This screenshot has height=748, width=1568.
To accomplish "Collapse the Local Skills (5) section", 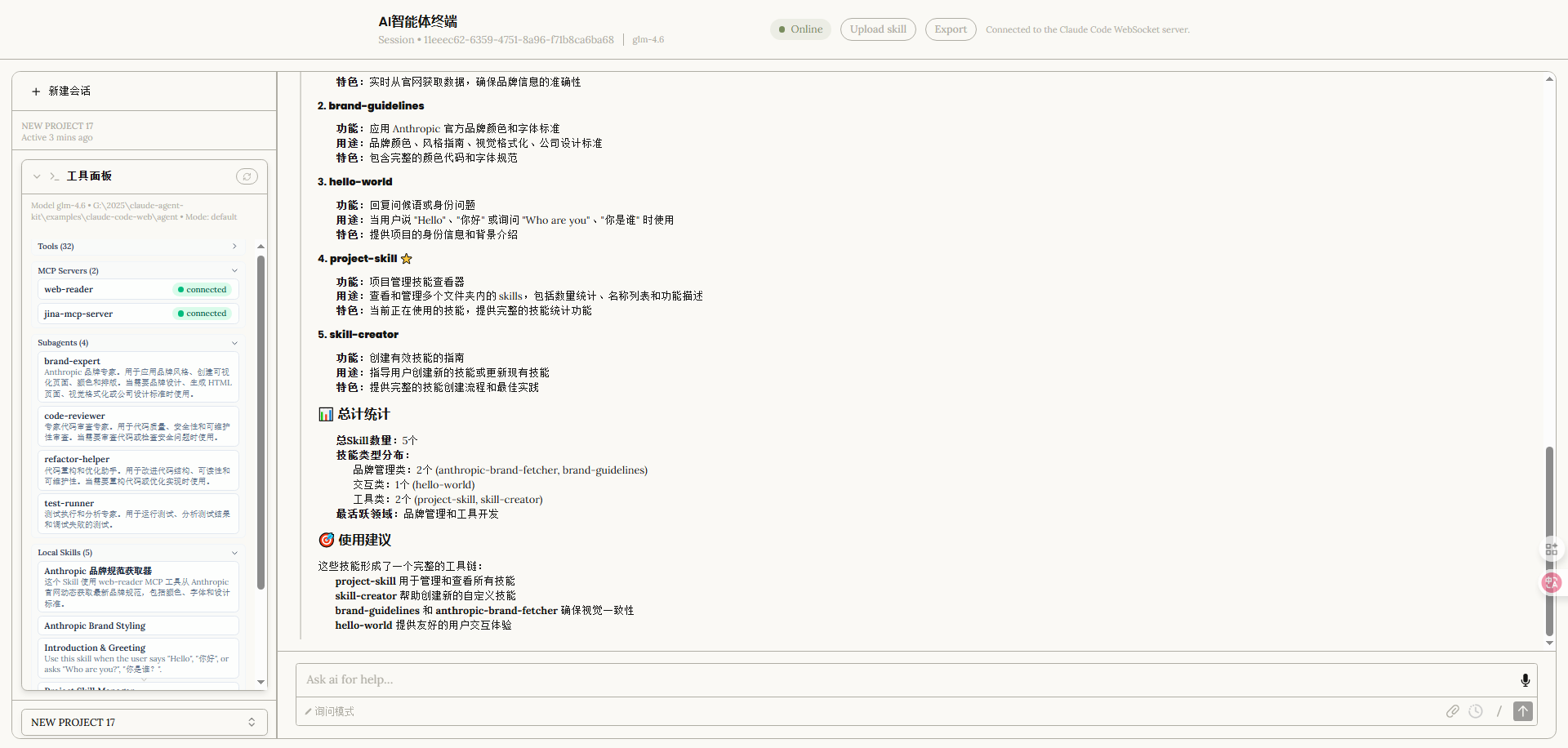I will 234,553.
